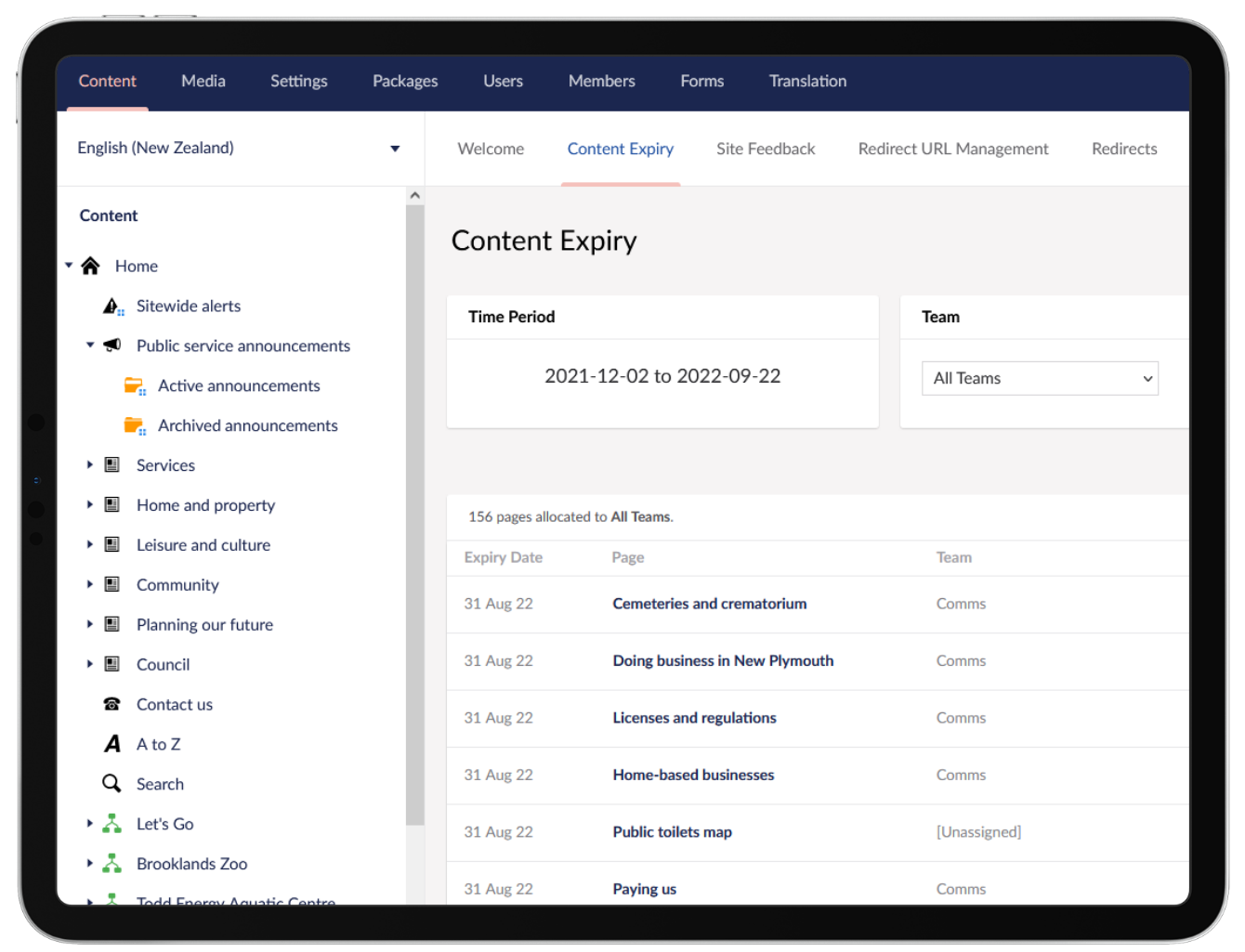
Task: Click the Services page icon
Action: 111,464
